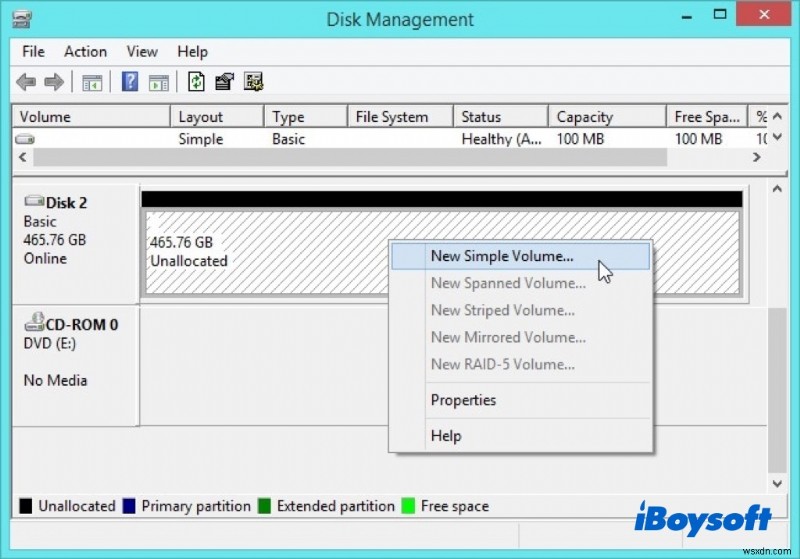Screen dimensions: 800x559
Task: Click the Back arrow toolbar icon
Action: coord(26,82)
